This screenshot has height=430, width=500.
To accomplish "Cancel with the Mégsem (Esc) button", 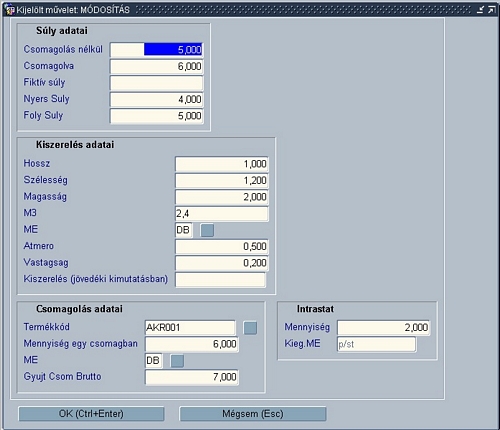I will tap(253, 414).
